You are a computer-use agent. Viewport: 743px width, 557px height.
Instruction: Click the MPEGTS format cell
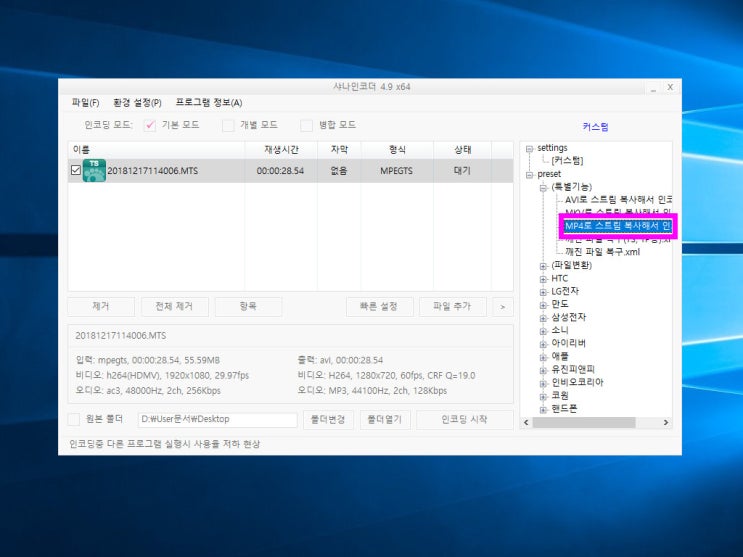point(397,171)
